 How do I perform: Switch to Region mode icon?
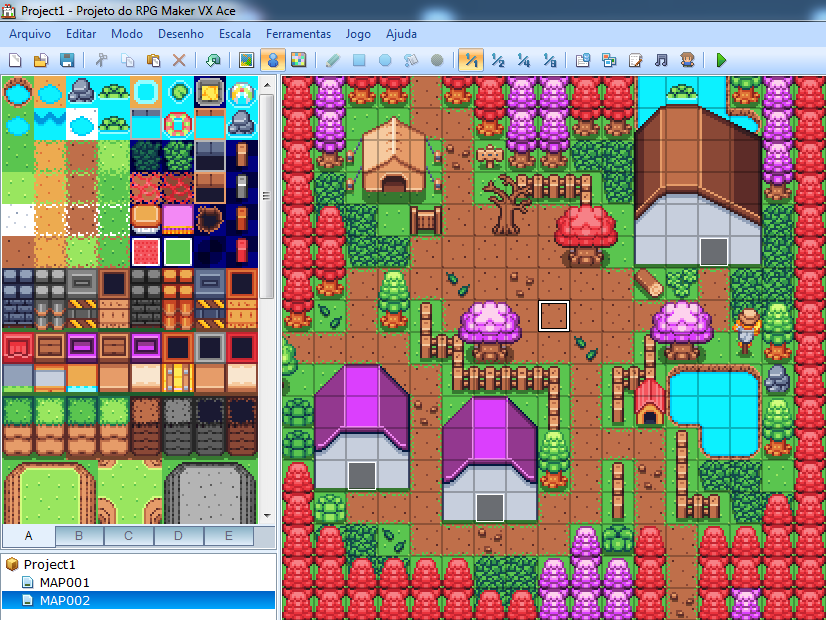tap(299, 60)
